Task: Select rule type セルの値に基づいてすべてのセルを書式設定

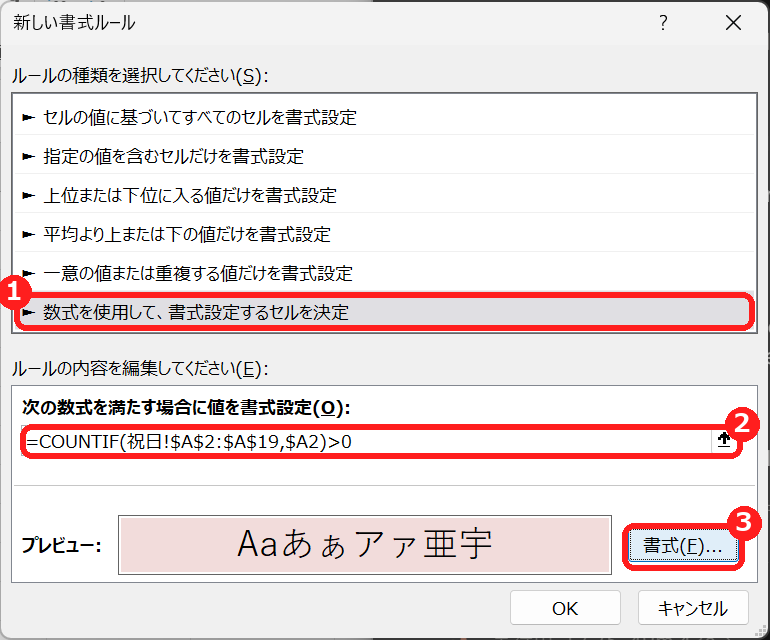Action: (x=384, y=117)
